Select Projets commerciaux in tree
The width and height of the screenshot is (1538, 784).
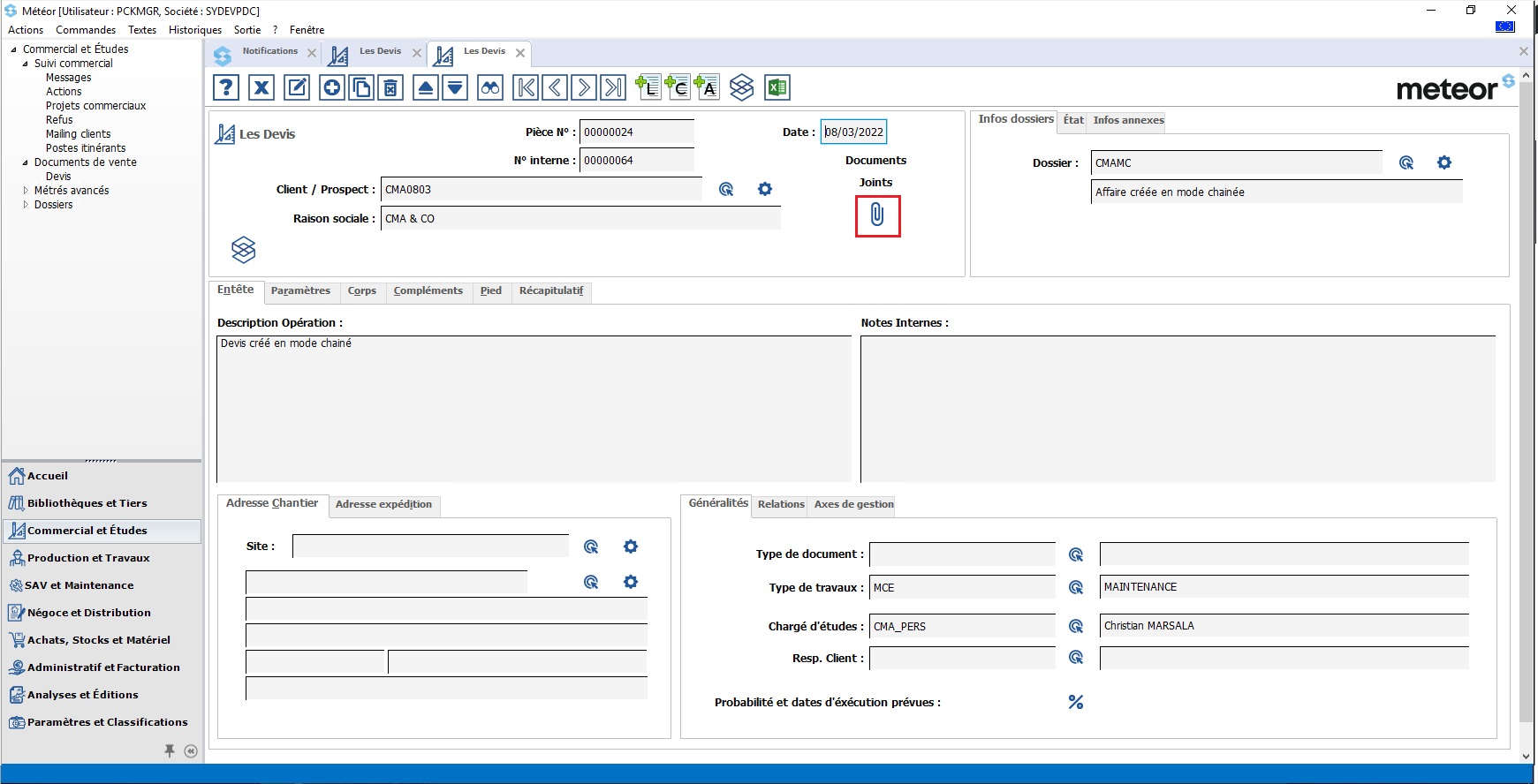(x=95, y=106)
